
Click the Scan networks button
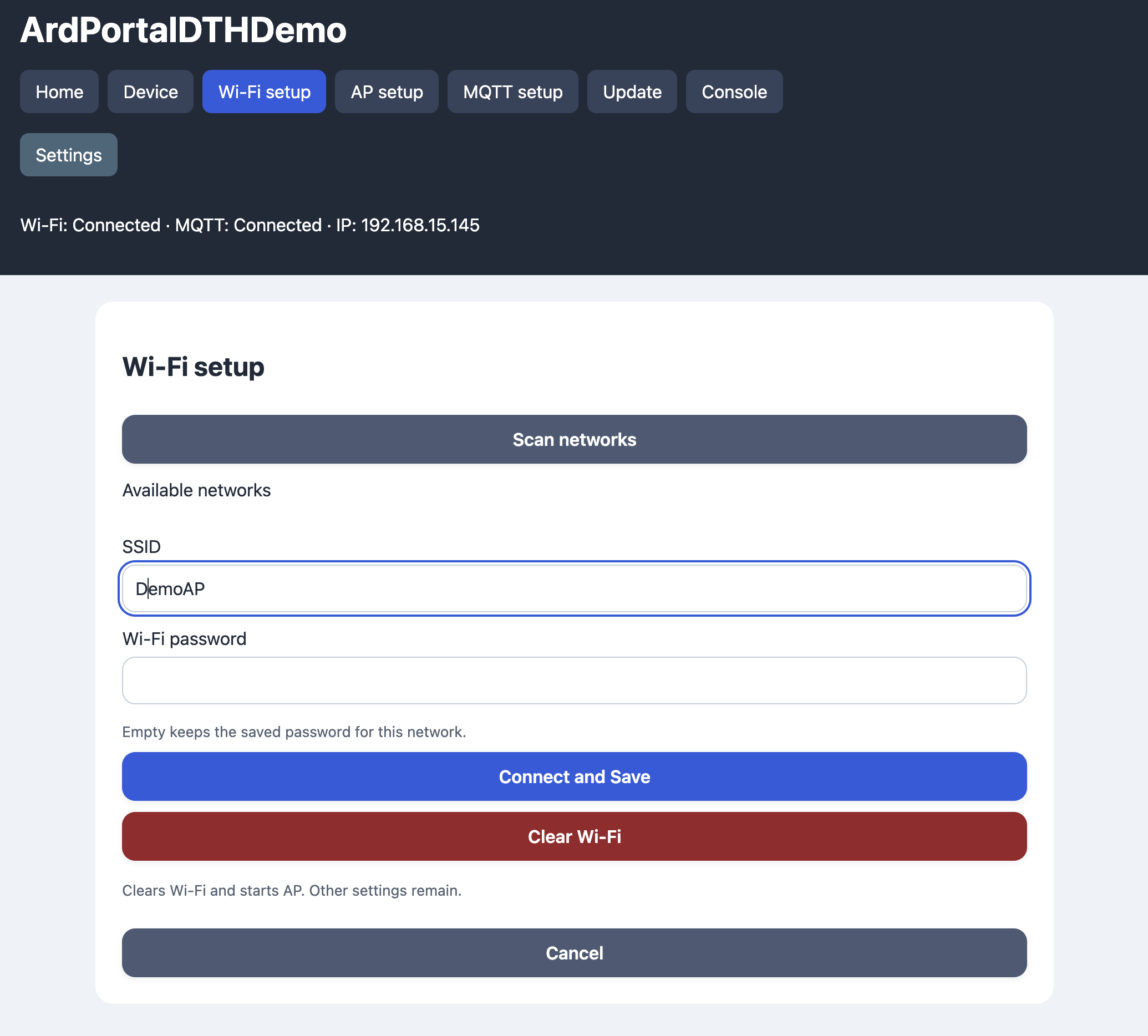pyautogui.click(x=575, y=439)
